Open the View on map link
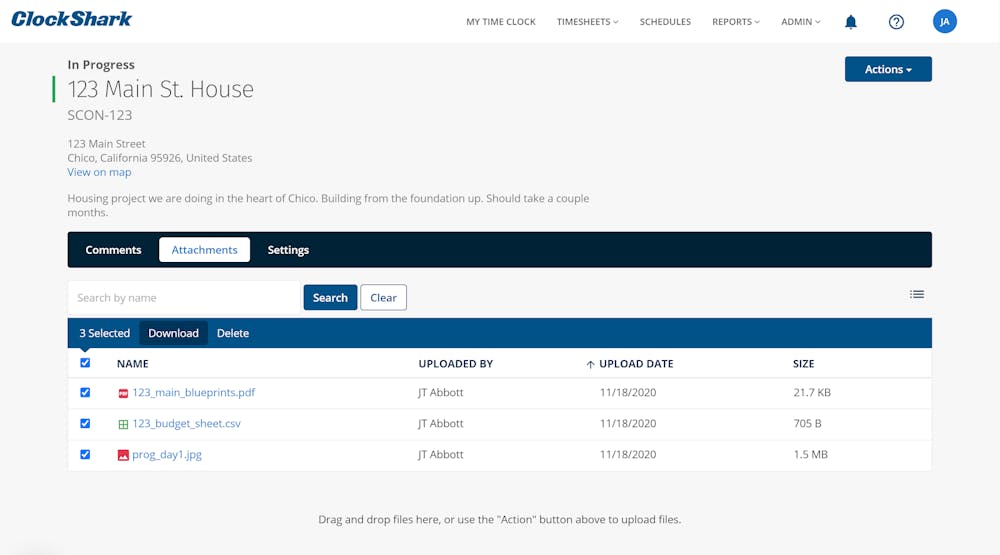1000x555 pixels. (x=99, y=172)
